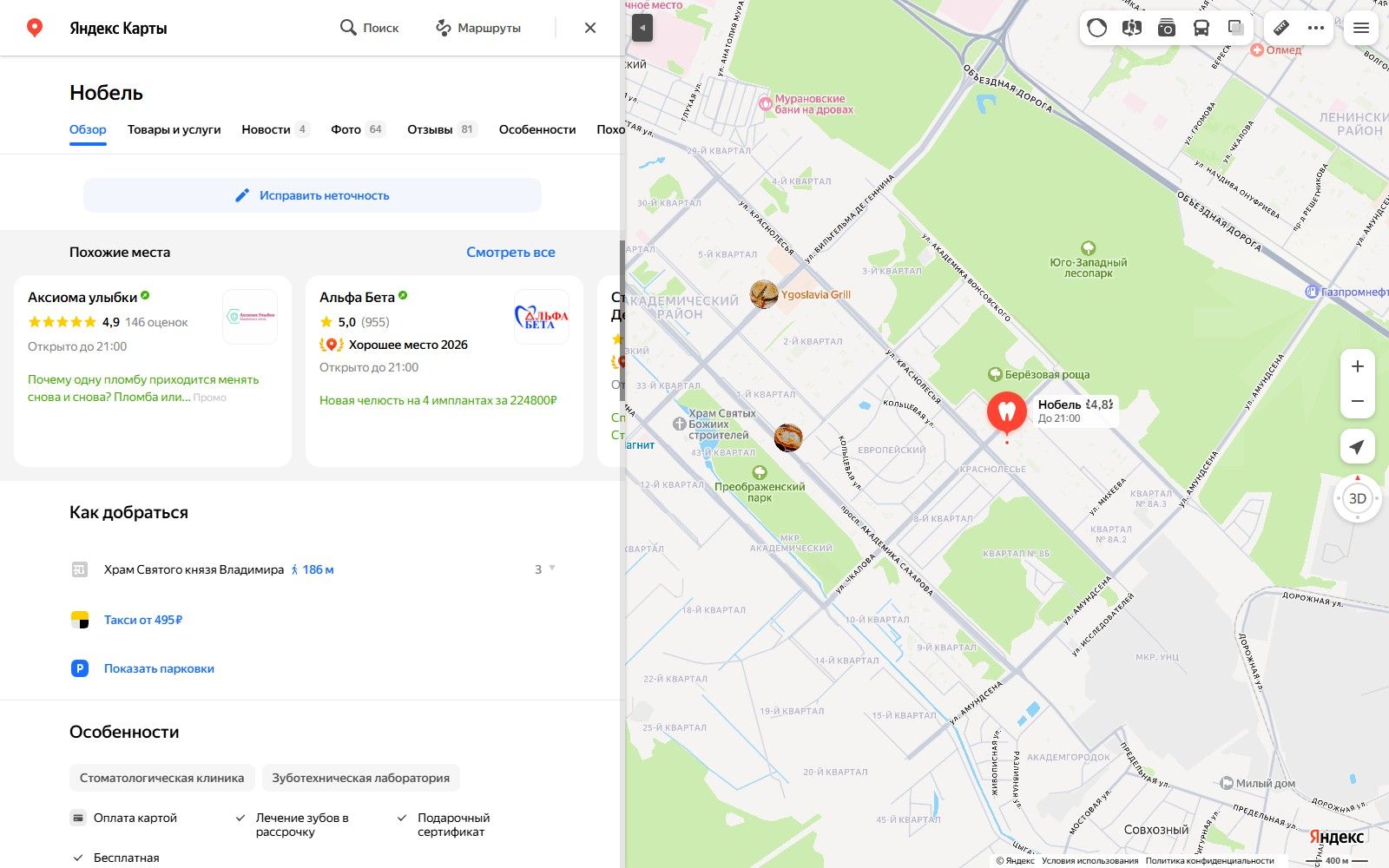Click Стоматологическая клиника tag
1389x868 pixels.
click(162, 778)
